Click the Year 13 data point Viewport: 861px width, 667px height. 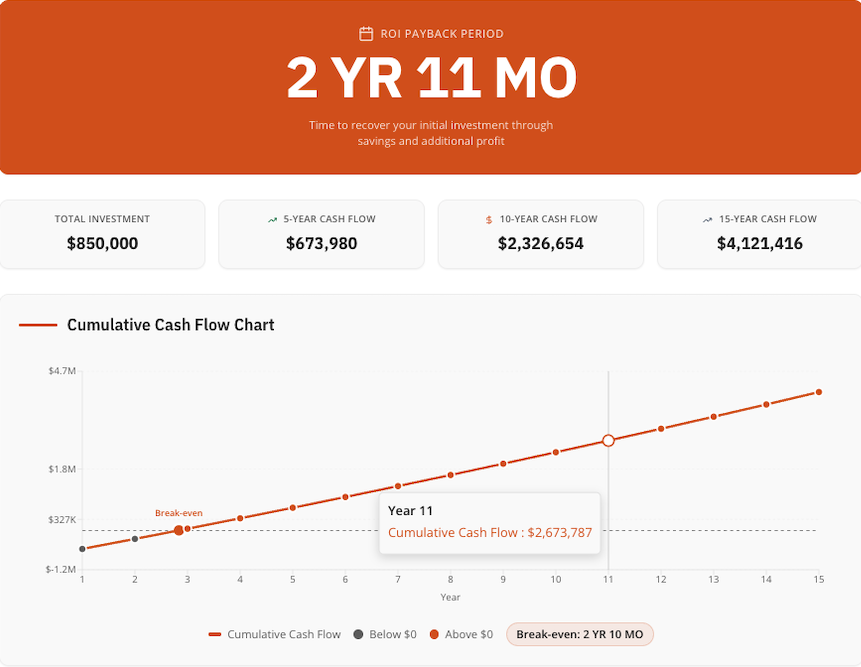[713, 417]
